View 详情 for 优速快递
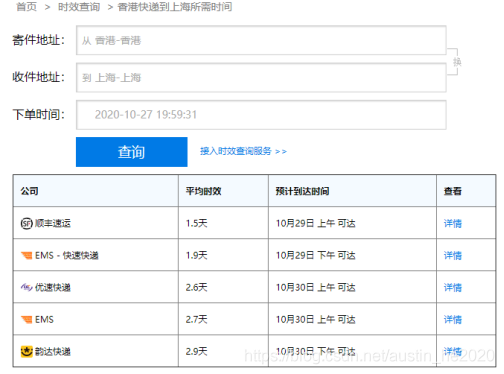The image size is (504, 374). pos(453,287)
